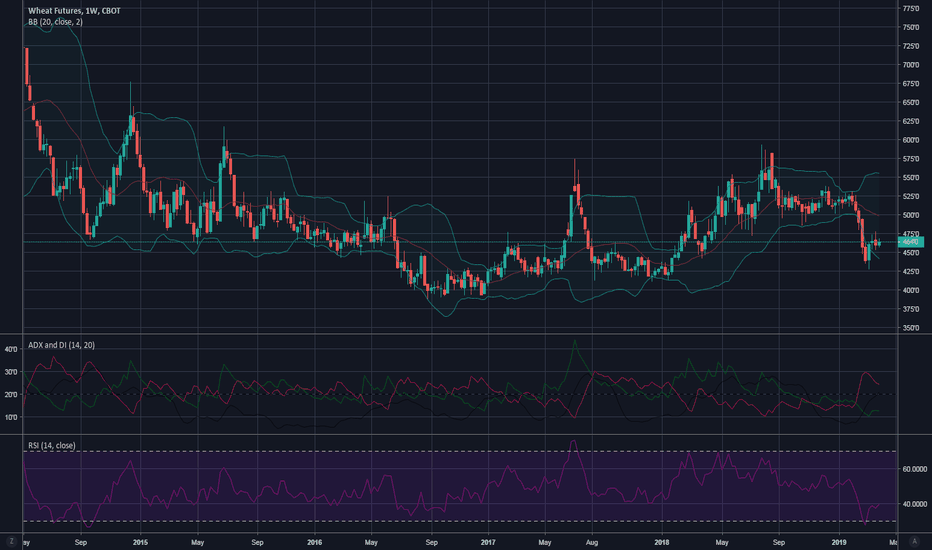Click the 464'0 current price label
932x550 pixels.
tap(911, 242)
